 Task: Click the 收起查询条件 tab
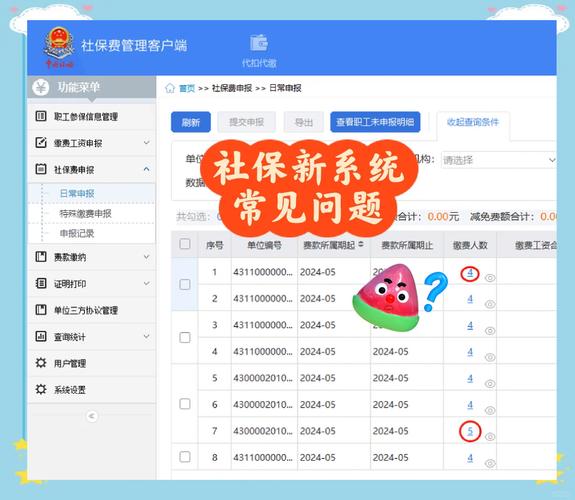[x=473, y=122]
